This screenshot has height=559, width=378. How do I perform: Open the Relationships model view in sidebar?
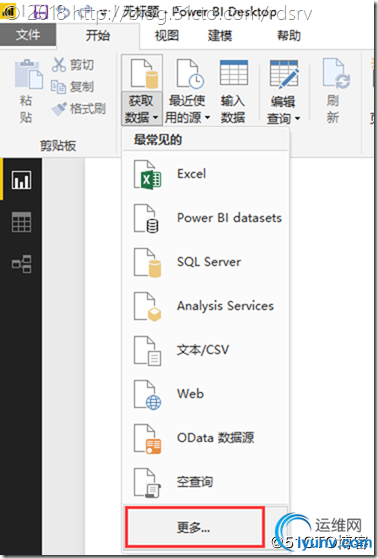pyautogui.click(x=21, y=264)
